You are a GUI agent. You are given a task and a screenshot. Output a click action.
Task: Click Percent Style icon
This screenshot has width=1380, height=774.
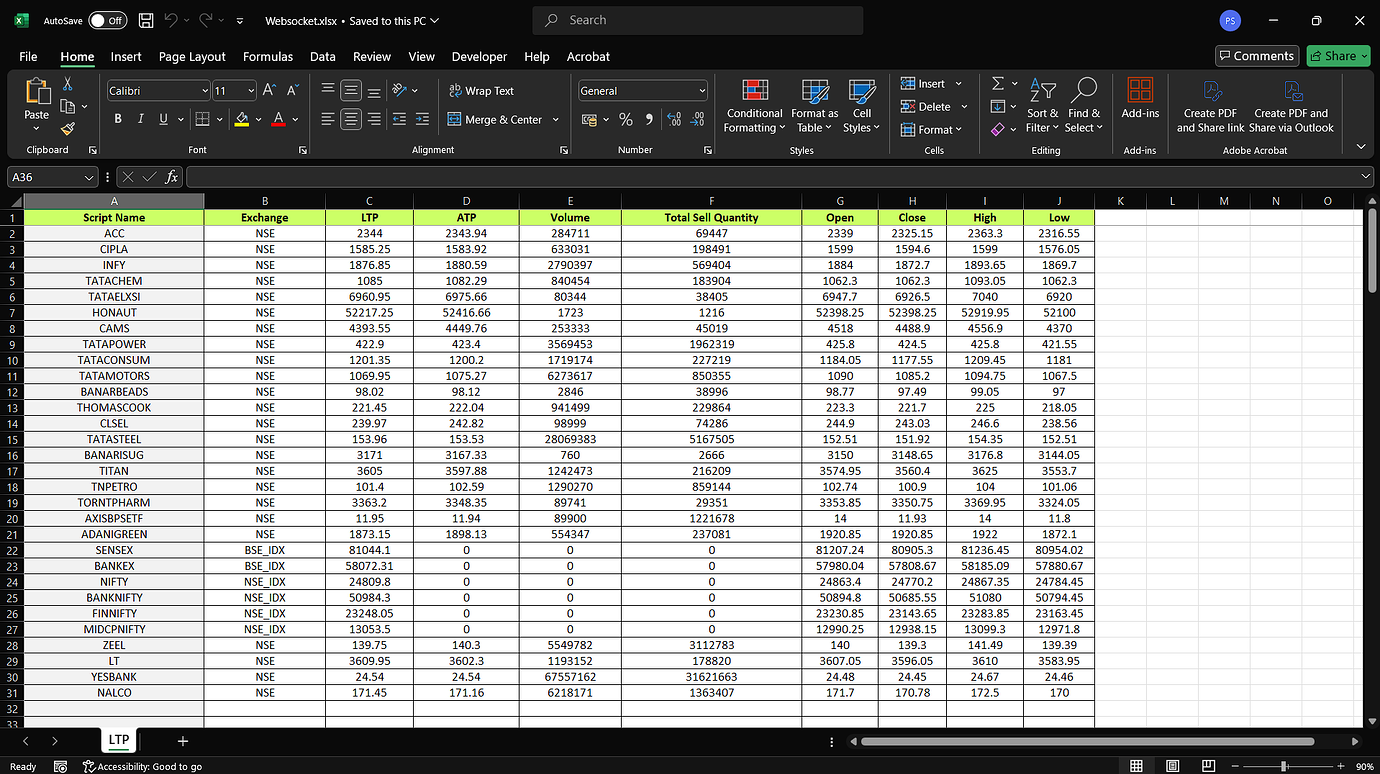coord(626,119)
